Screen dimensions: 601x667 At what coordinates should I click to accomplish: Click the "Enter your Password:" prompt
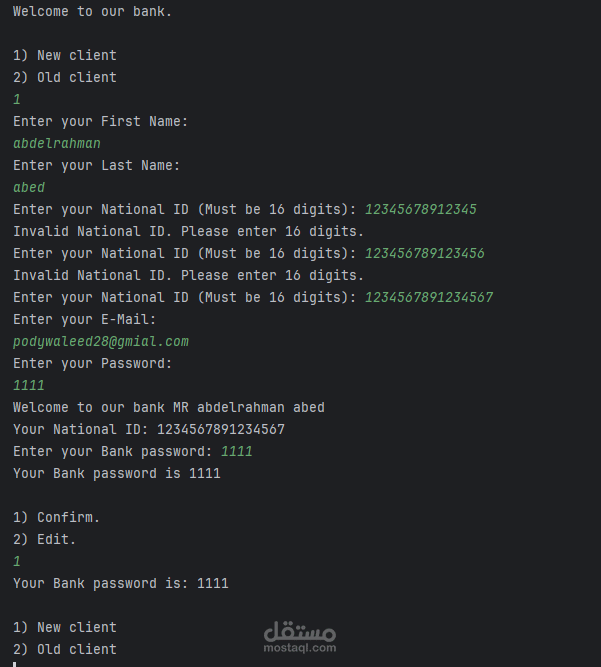92,363
